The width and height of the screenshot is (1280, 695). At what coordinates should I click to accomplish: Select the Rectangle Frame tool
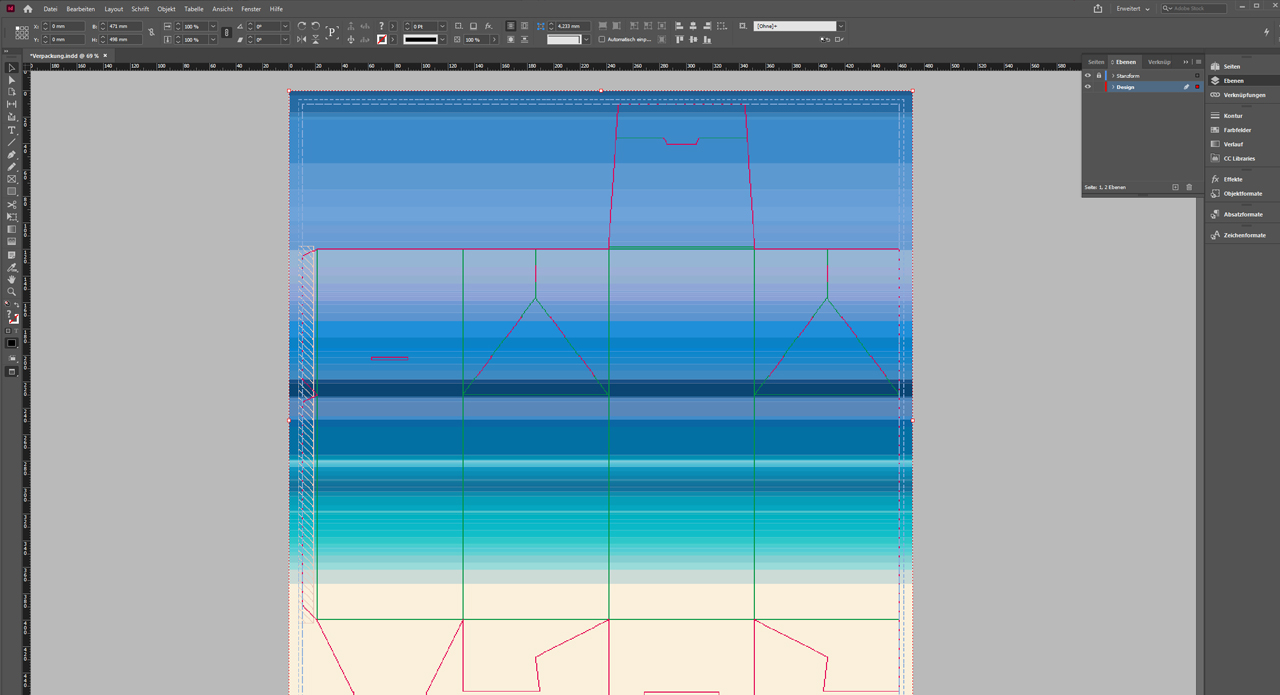point(12,179)
